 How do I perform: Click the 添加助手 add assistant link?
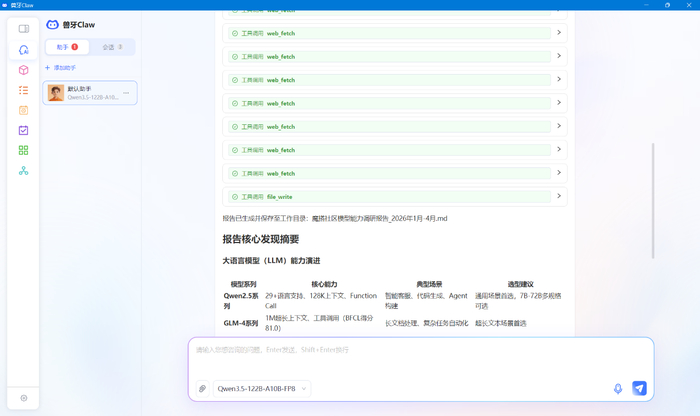pyautogui.click(x=61, y=68)
